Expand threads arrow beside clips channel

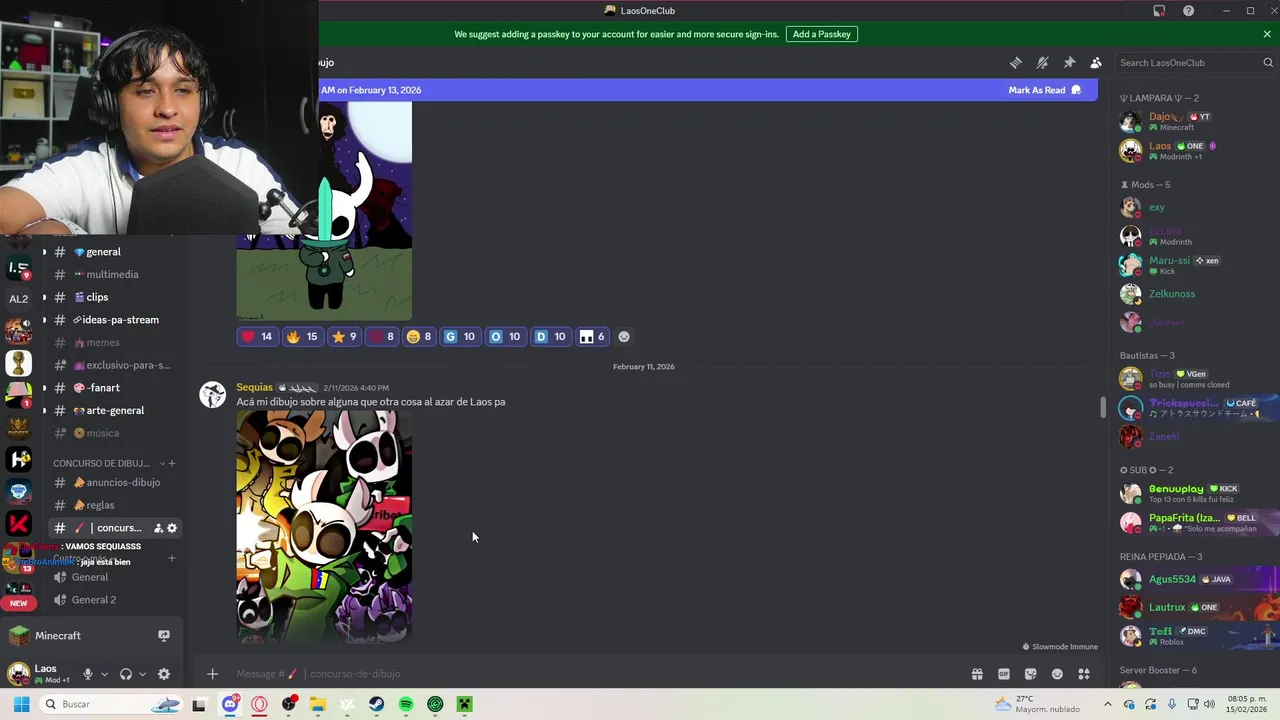[x=44, y=297]
